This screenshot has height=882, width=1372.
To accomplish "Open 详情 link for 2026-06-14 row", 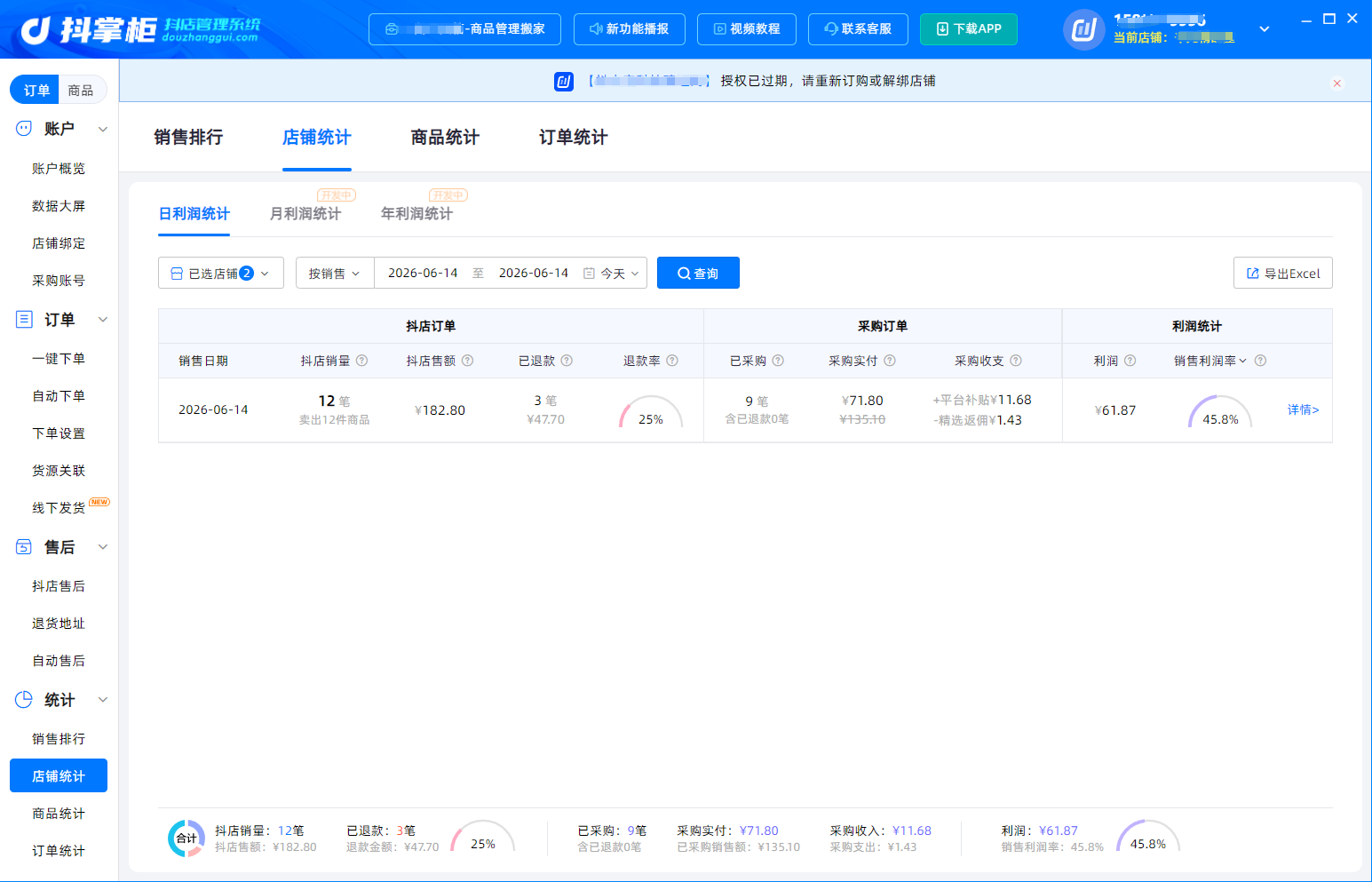I will 1304,409.
